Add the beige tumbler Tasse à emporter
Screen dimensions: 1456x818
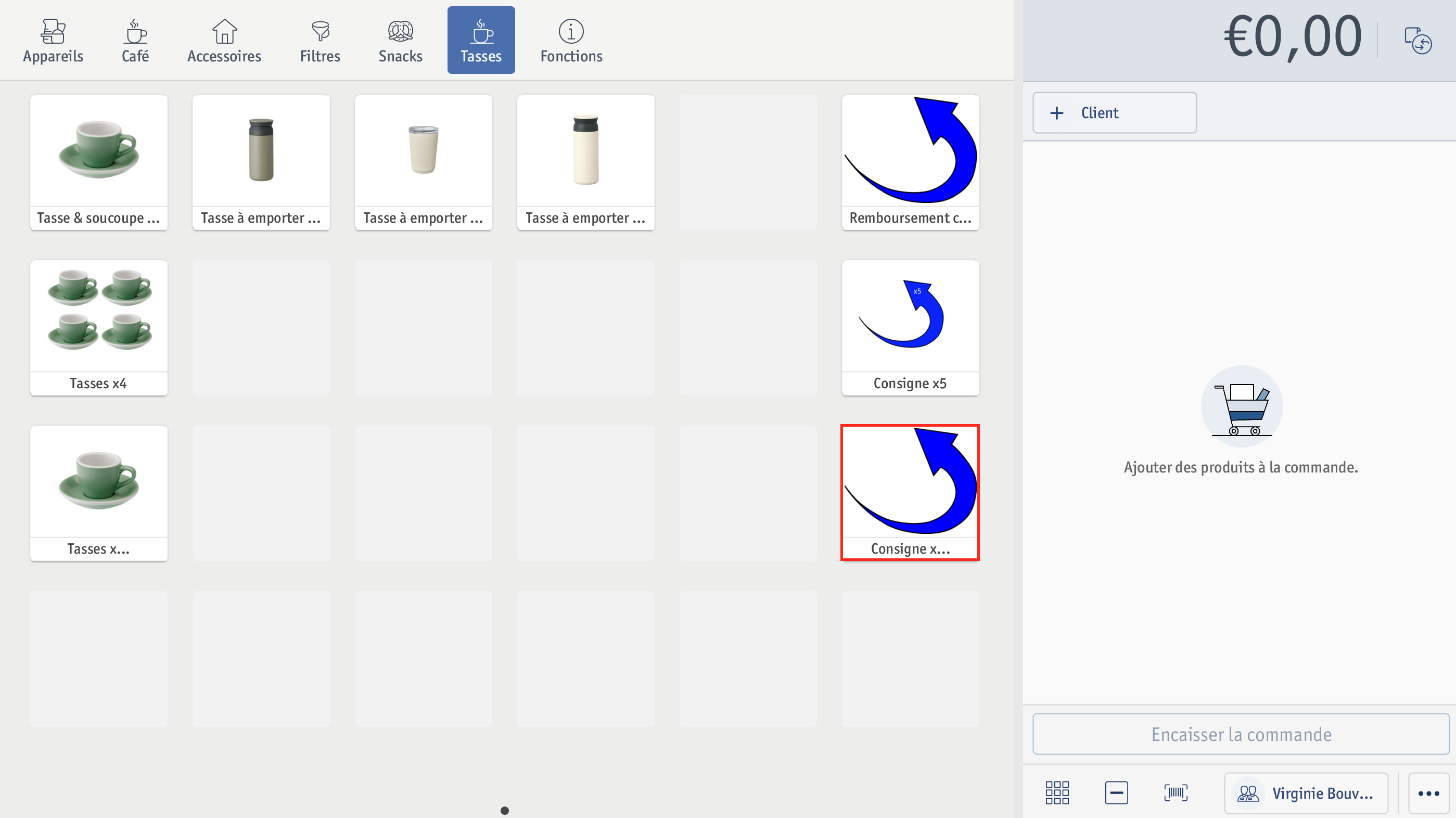click(x=424, y=162)
